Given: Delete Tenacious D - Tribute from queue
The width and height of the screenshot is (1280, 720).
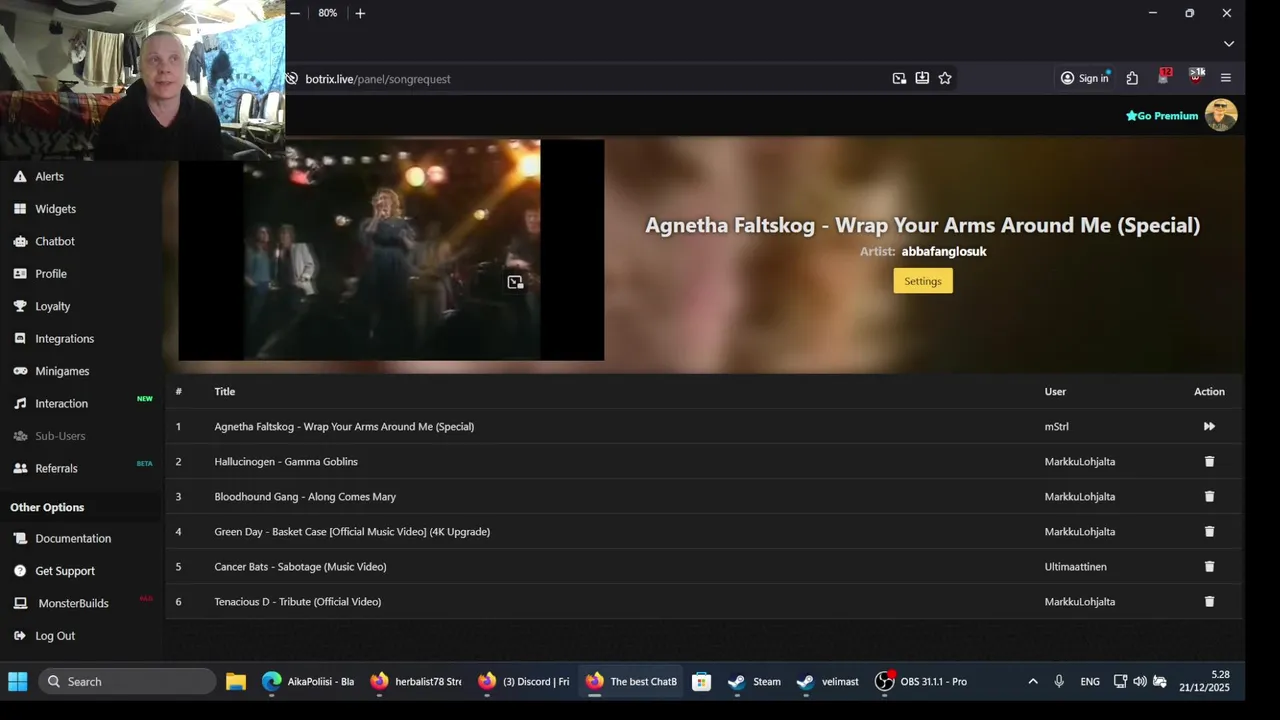Looking at the screenshot, I should coord(1209,602).
